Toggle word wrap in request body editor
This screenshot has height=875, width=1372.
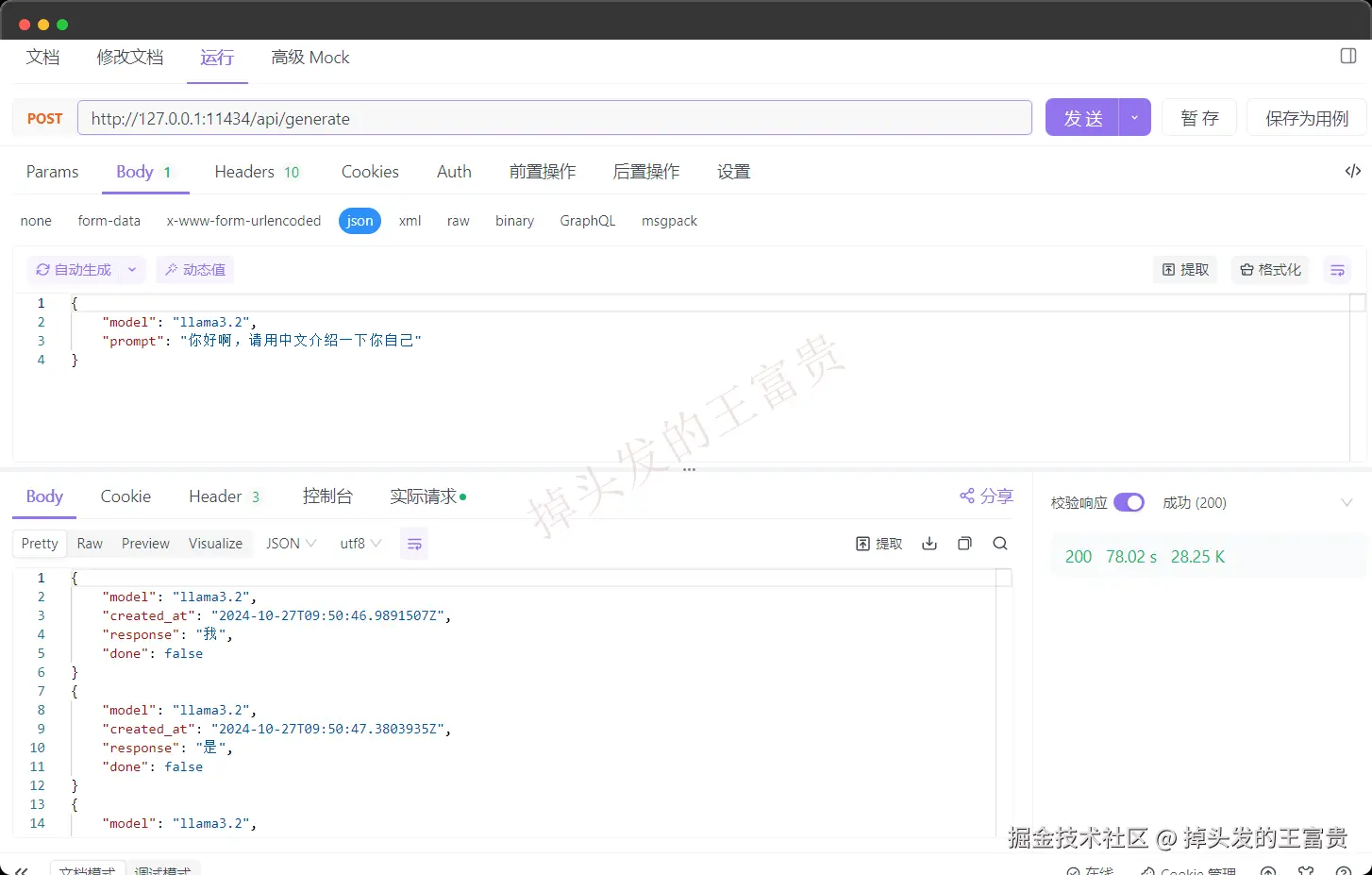pos(1337,270)
